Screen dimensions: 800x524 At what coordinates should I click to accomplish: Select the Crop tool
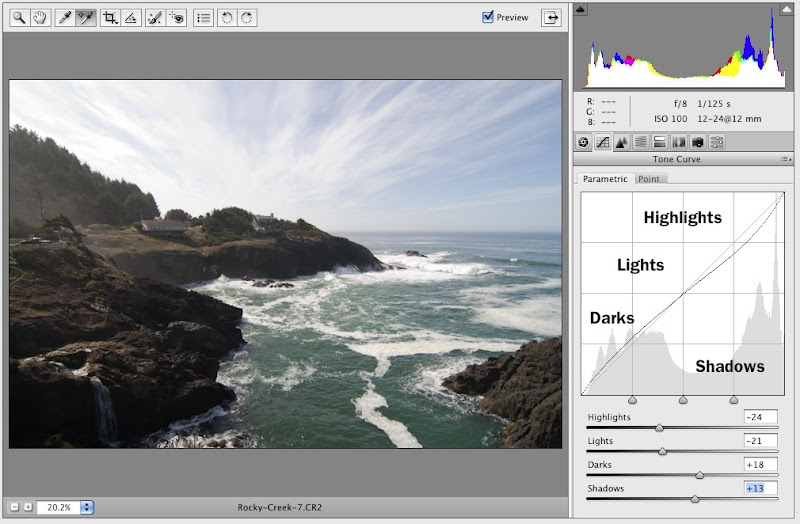[110, 18]
